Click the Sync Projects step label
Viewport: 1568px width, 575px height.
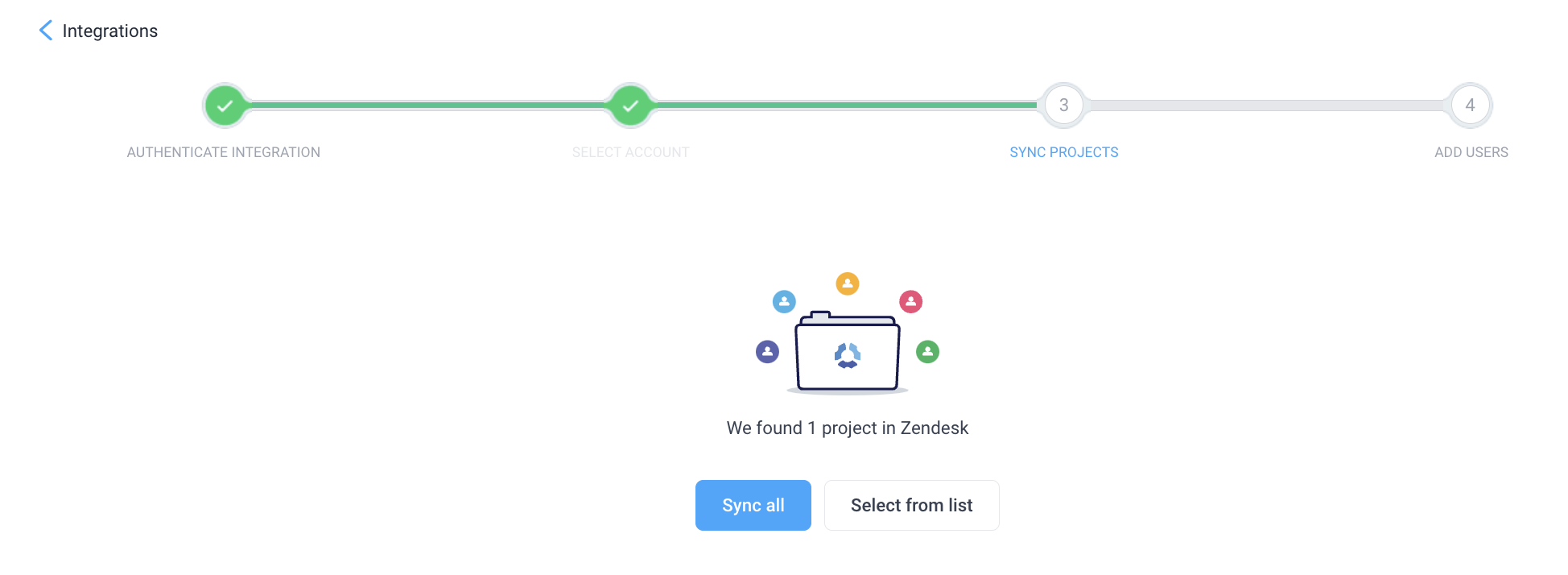tap(1063, 152)
